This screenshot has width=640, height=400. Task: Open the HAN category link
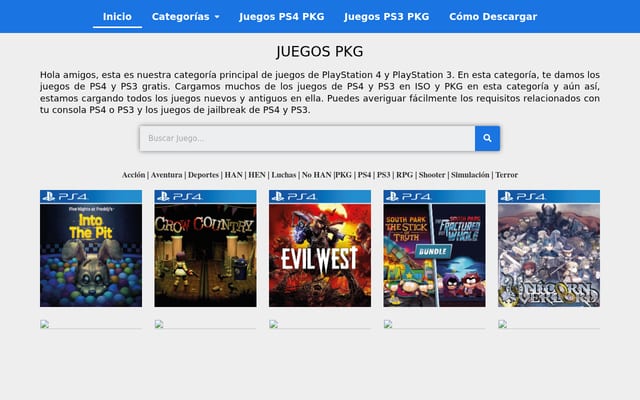[233, 175]
